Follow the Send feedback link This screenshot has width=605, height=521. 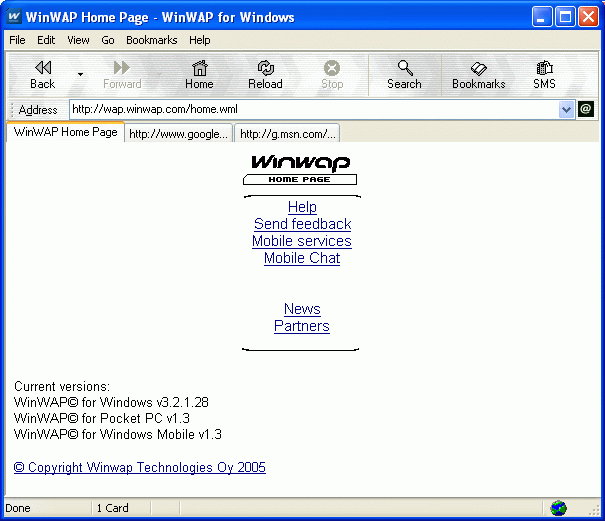point(302,224)
